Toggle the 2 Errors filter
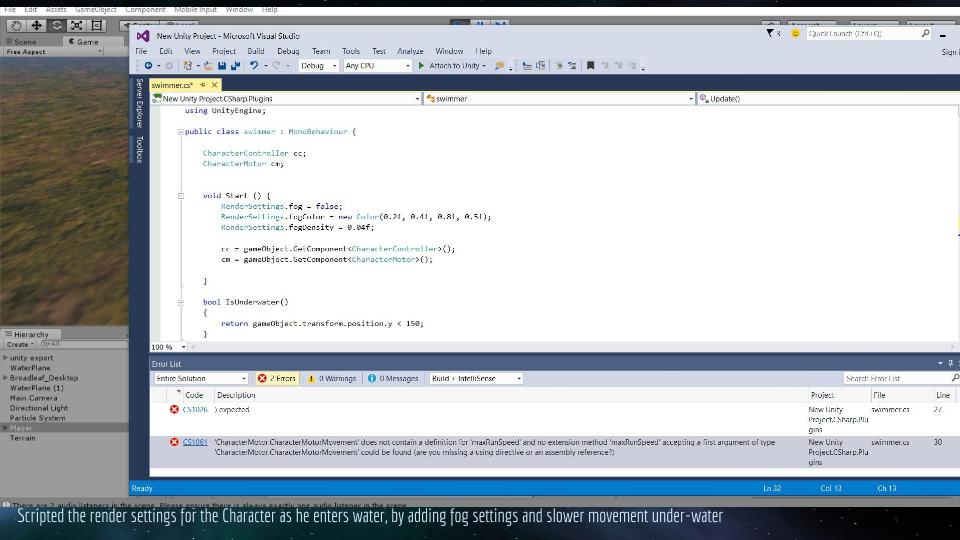 tap(277, 379)
